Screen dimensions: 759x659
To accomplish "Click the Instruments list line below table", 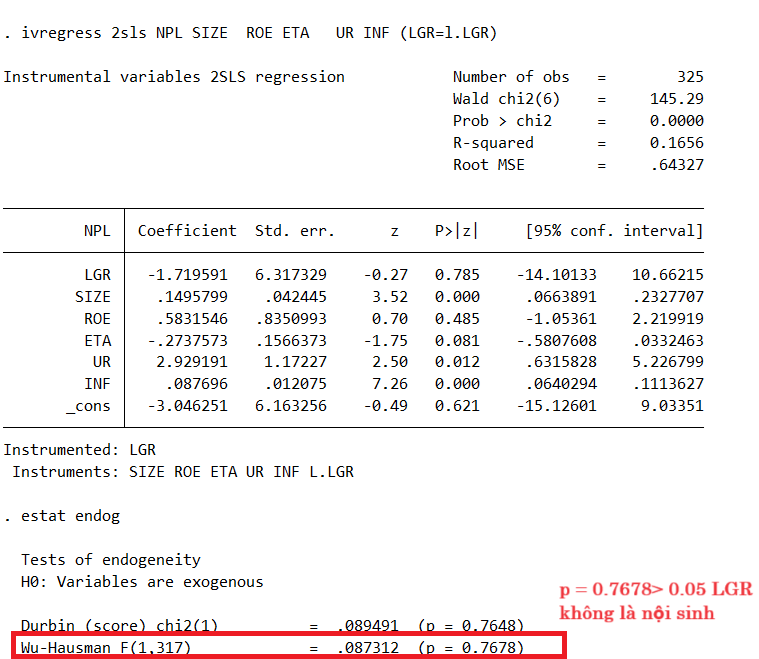I will click(183, 472).
